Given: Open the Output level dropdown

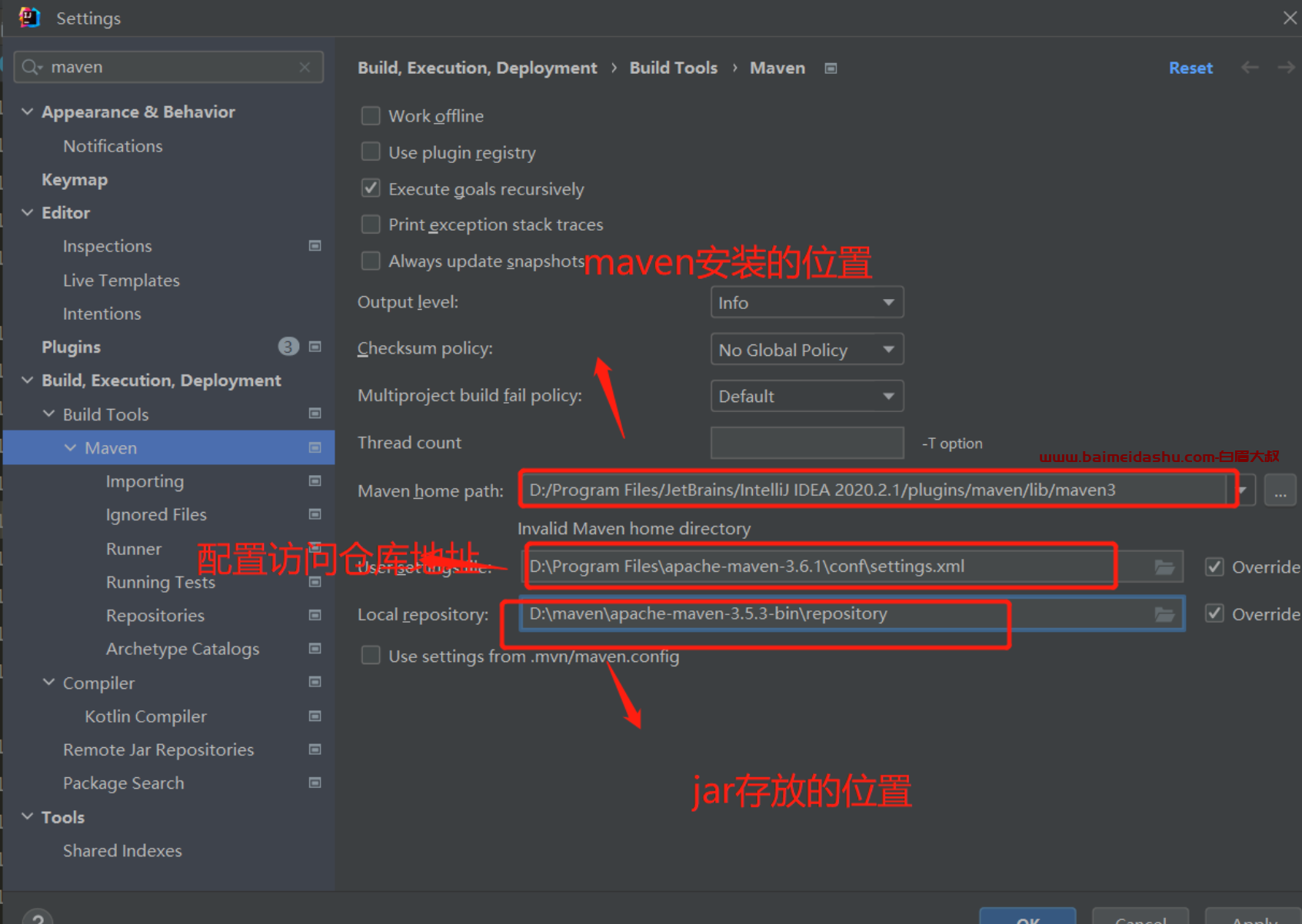Looking at the screenshot, I should (x=807, y=303).
